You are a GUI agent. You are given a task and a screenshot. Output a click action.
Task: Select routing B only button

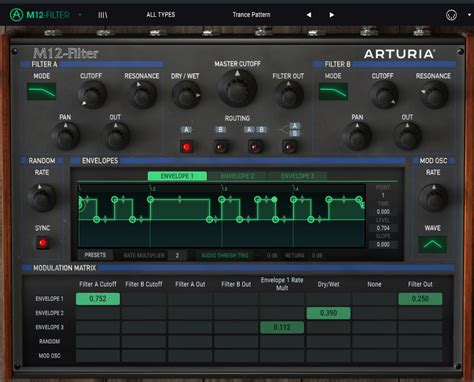pyautogui.click(x=220, y=146)
